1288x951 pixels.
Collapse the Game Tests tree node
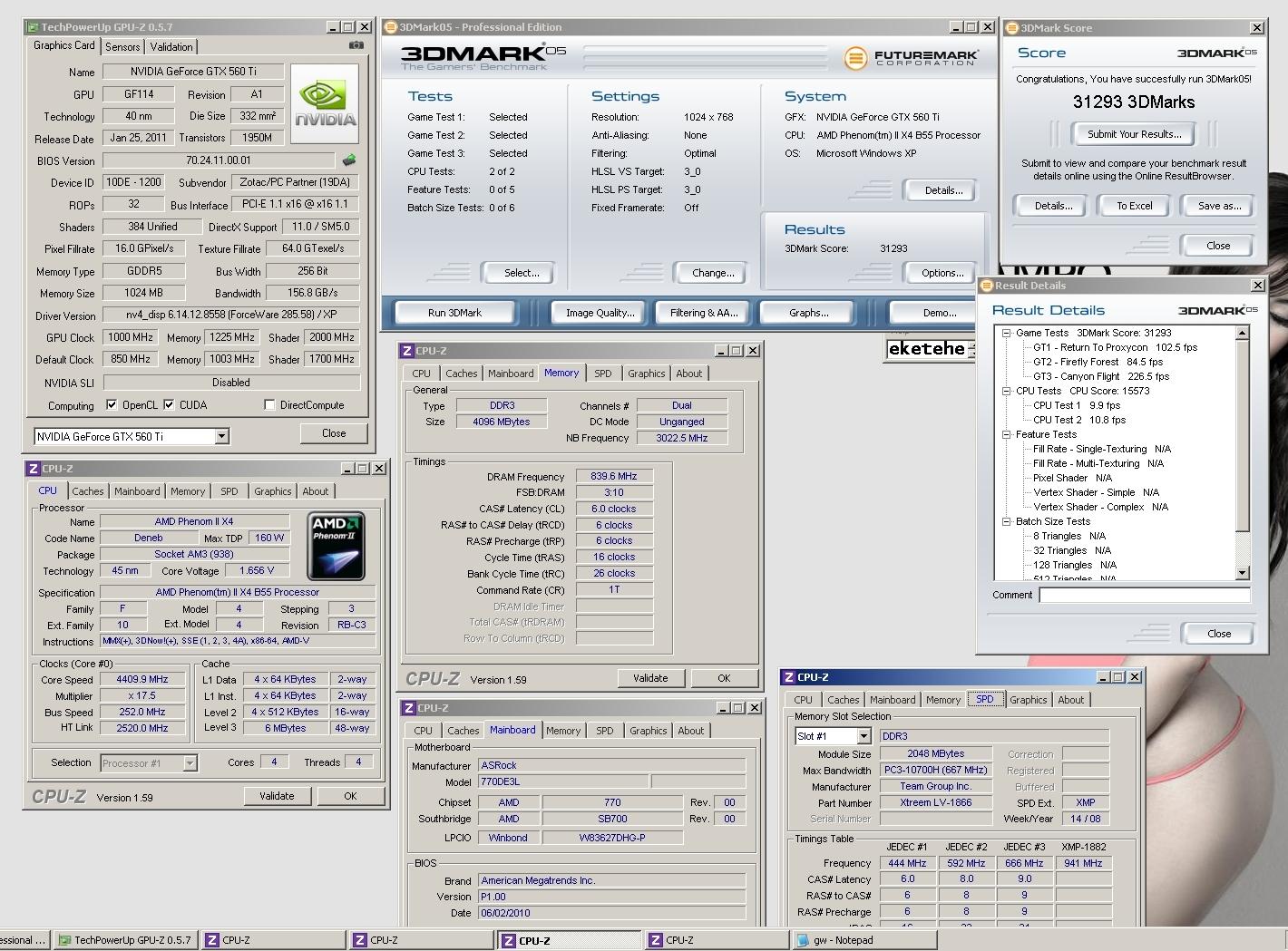(1007, 333)
